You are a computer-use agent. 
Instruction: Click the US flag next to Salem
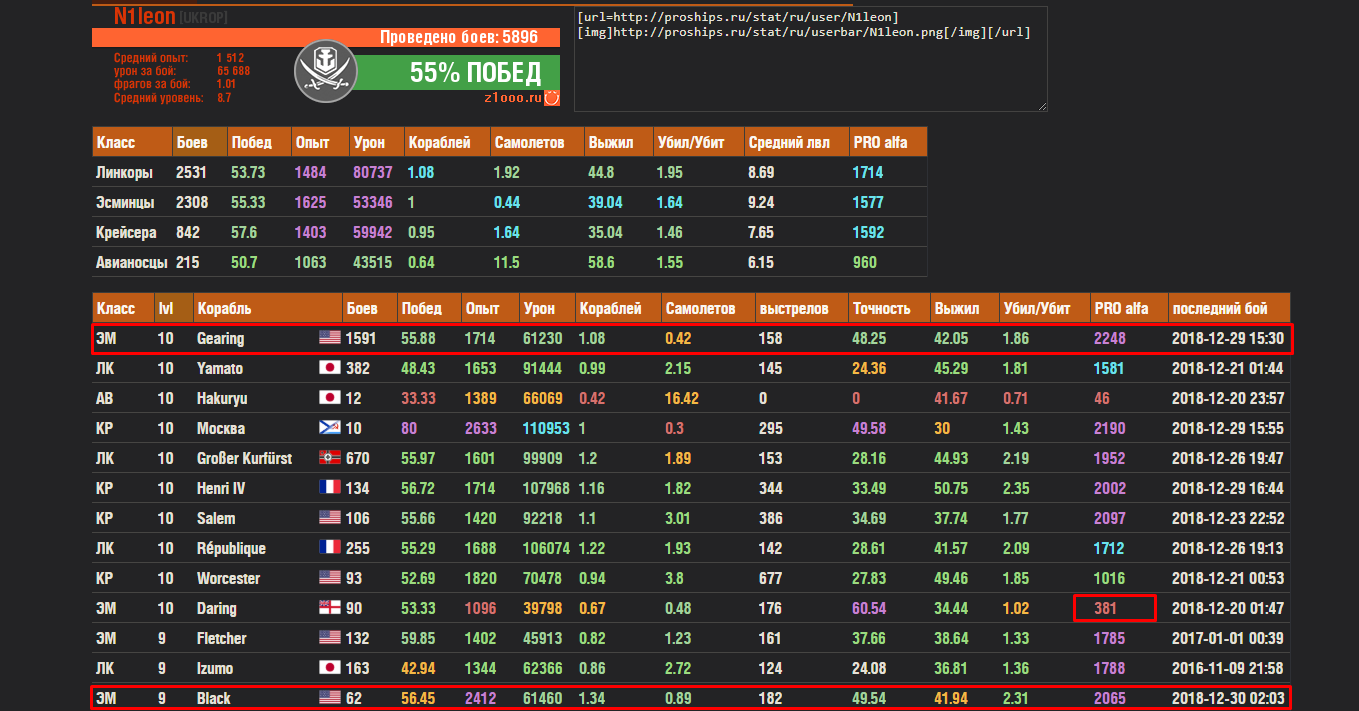coord(330,518)
